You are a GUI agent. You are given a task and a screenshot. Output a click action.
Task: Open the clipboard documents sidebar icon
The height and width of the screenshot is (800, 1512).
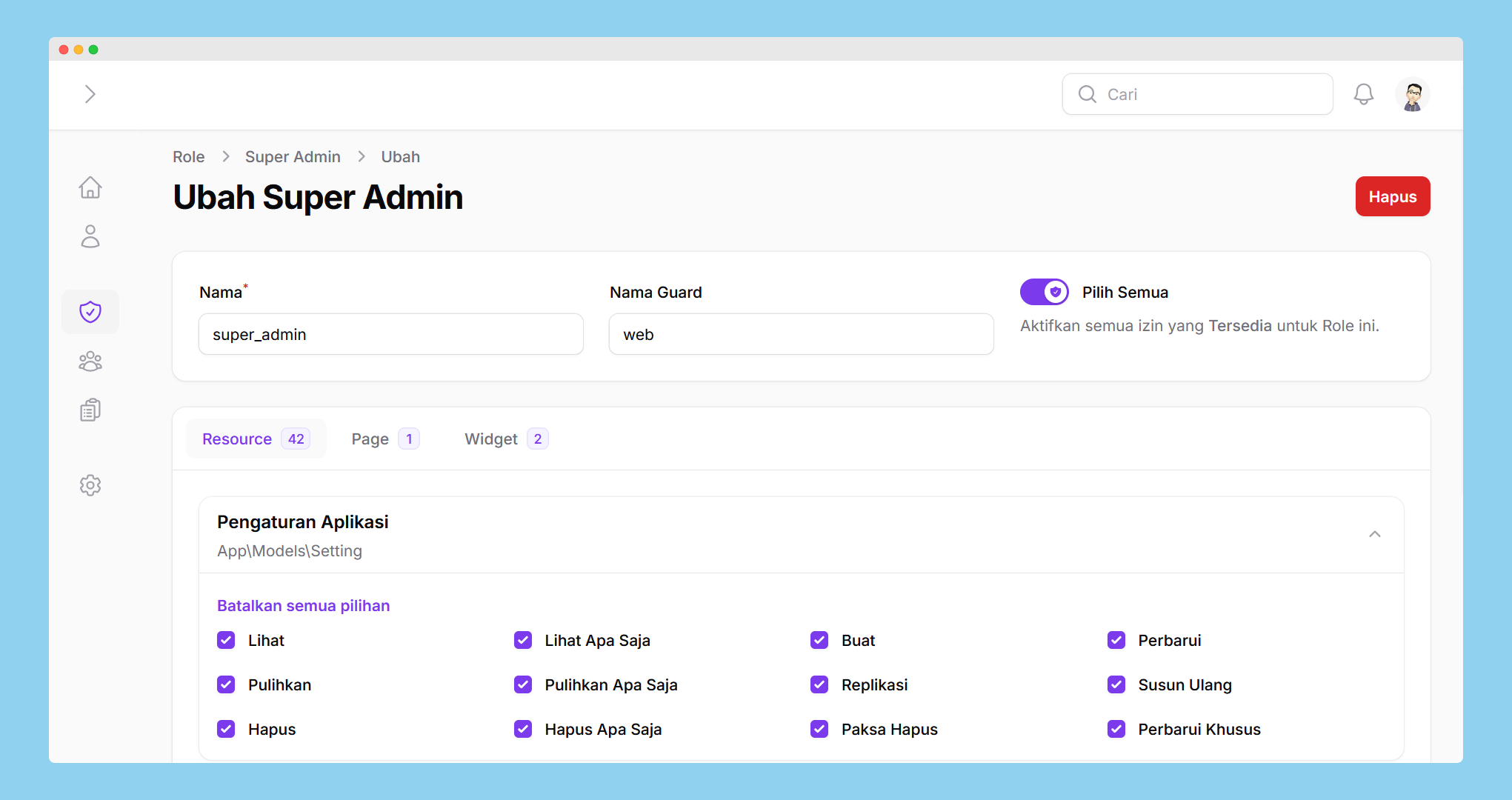[x=90, y=410]
